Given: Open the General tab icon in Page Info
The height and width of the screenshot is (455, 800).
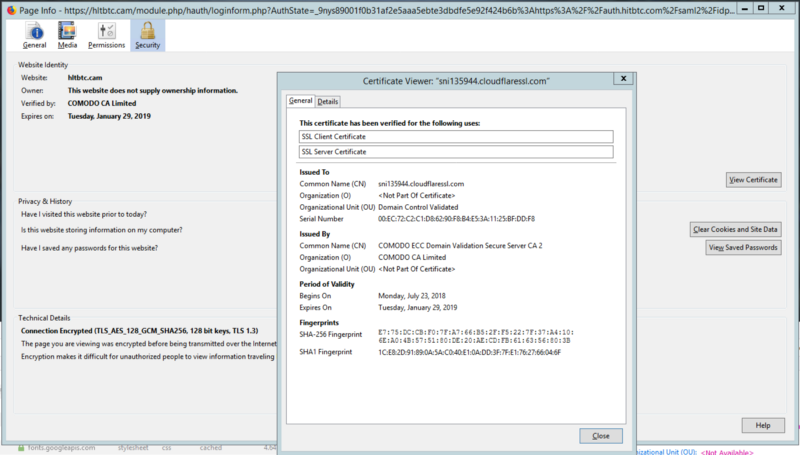Looking at the screenshot, I should [x=34, y=35].
